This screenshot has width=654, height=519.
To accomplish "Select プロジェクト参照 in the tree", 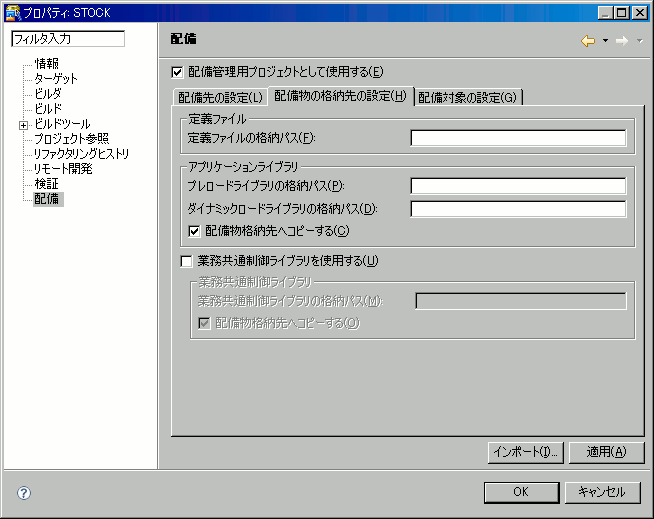I will pyautogui.click(x=72, y=139).
